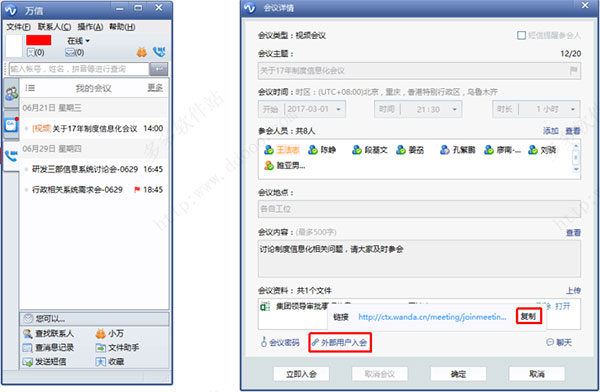Screen dimensions: 600x392
Task: Open the contacts tab icon in sidebar
Action: tap(11, 93)
